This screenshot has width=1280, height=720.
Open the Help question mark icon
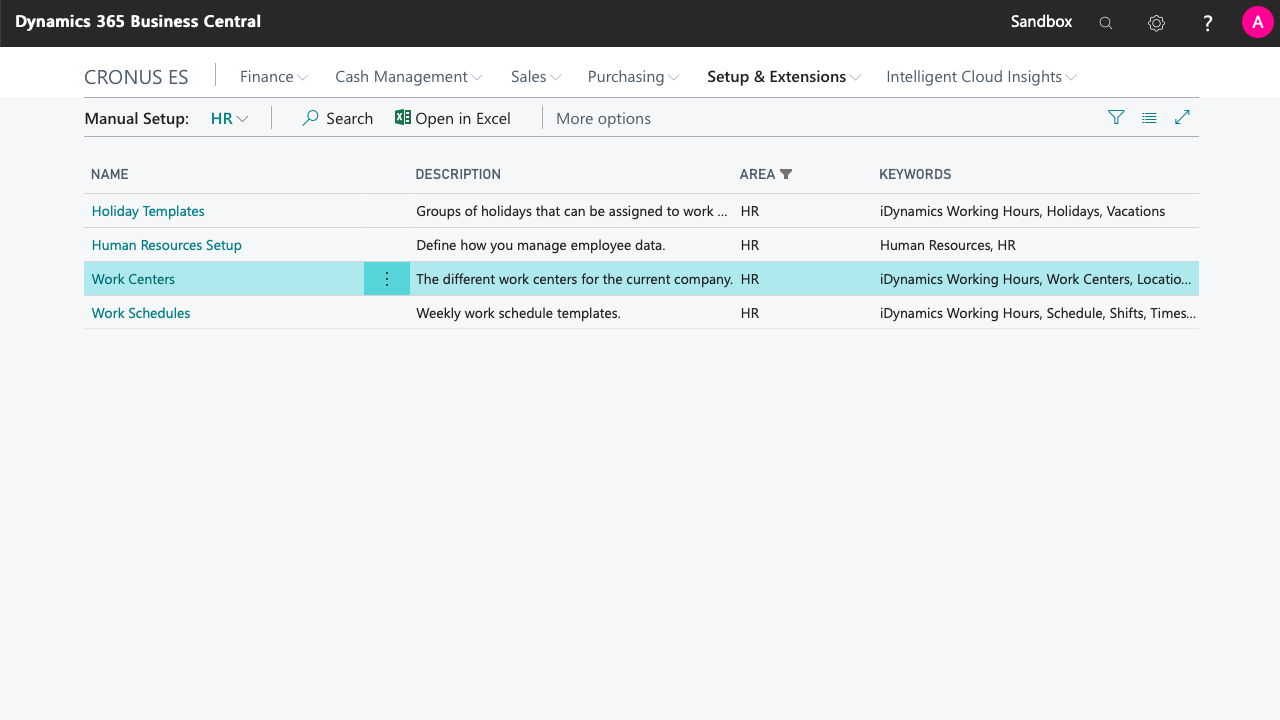click(x=1207, y=22)
